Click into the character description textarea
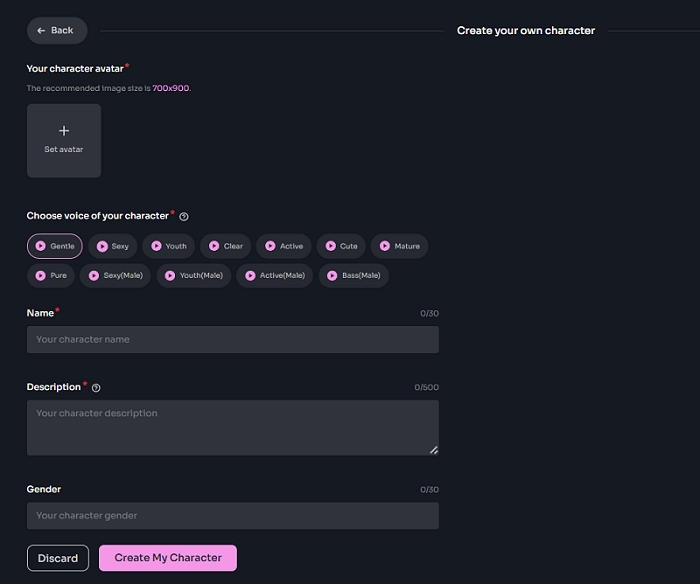 (x=232, y=427)
